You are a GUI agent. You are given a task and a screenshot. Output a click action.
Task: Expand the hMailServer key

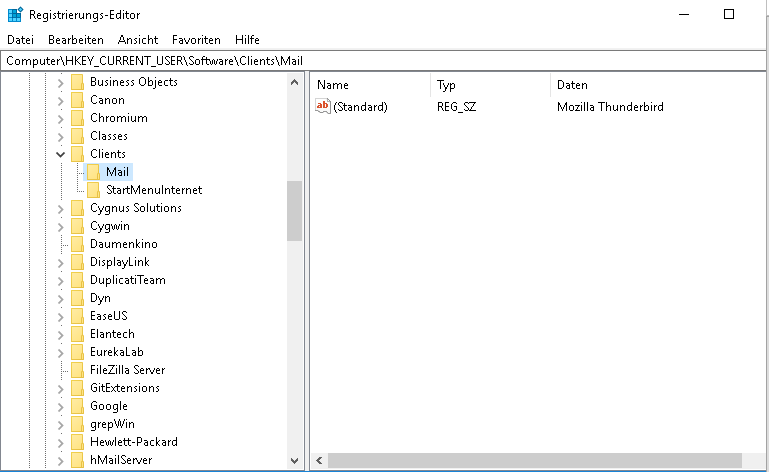tap(60, 461)
